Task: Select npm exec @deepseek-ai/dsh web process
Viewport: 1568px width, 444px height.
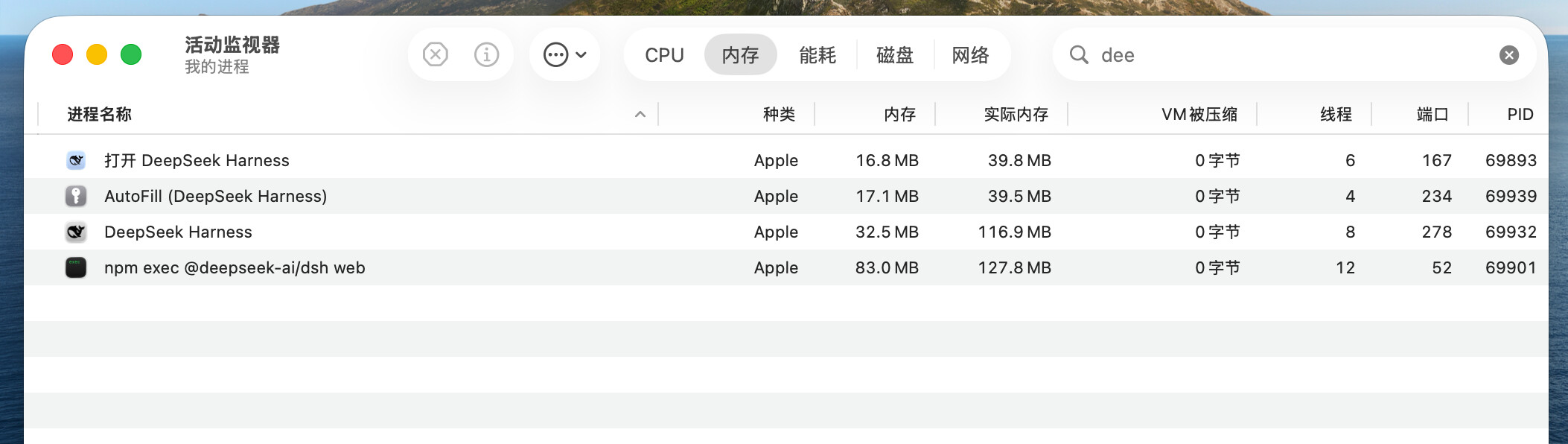Action: (x=235, y=268)
